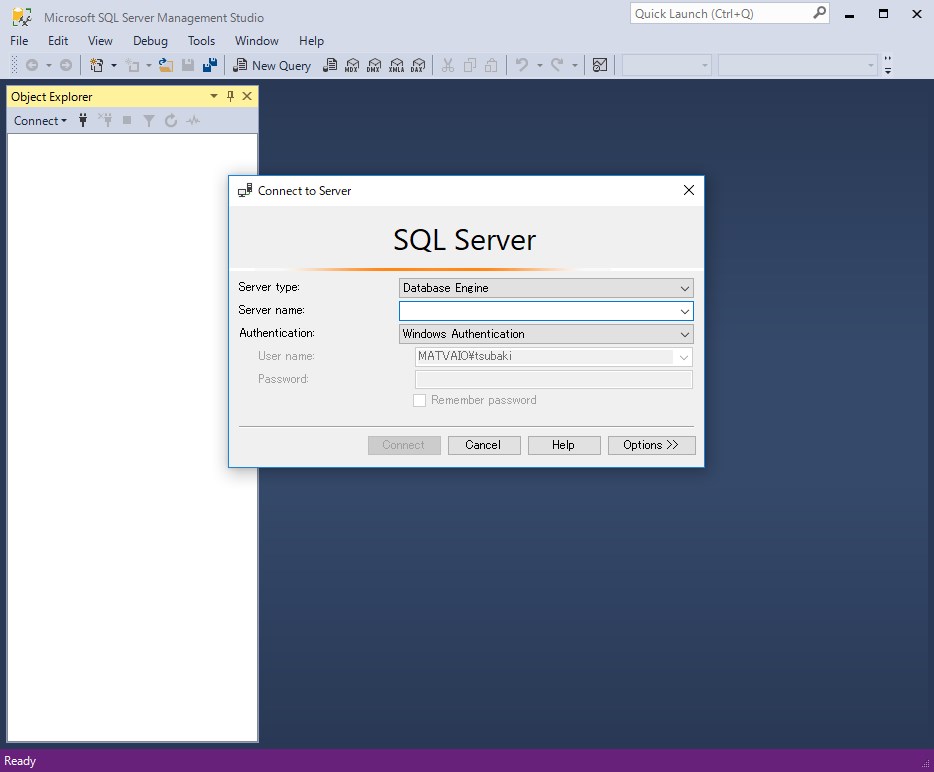Refresh the Object Explorer

[x=170, y=120]
